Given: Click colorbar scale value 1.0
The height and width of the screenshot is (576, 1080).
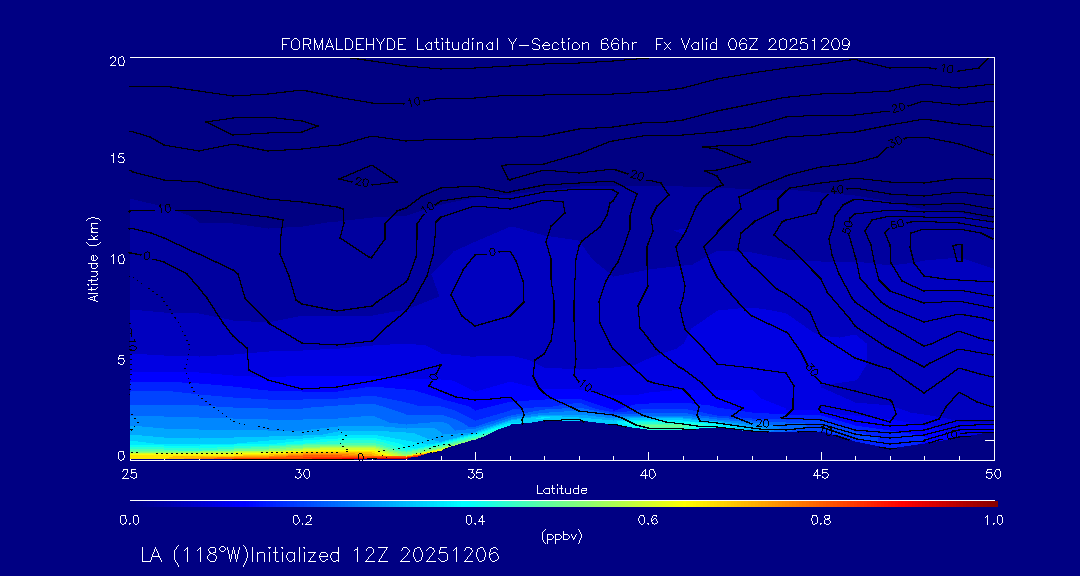Looking at the screenshot, I should tap(994, 521).
